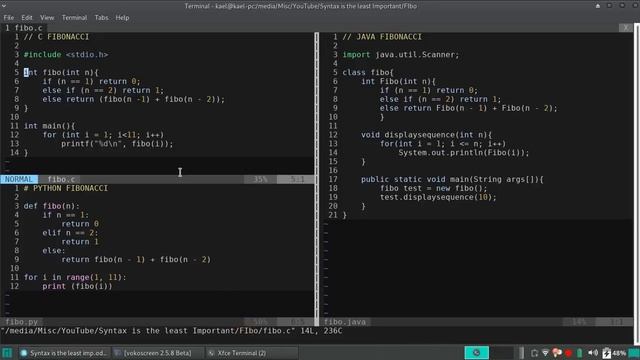The image size is (640, 360).
Task: Switch to 'Syntax is the least imp.od..' taskbar window
Action: pos(64,353)
